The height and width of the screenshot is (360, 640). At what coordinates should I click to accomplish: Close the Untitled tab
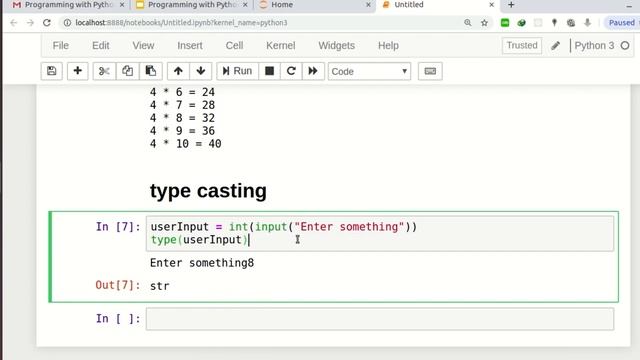click(491, 5)
